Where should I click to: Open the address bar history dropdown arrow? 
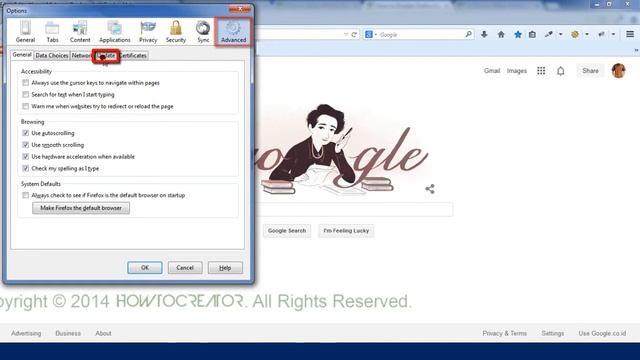coord(346,35)
